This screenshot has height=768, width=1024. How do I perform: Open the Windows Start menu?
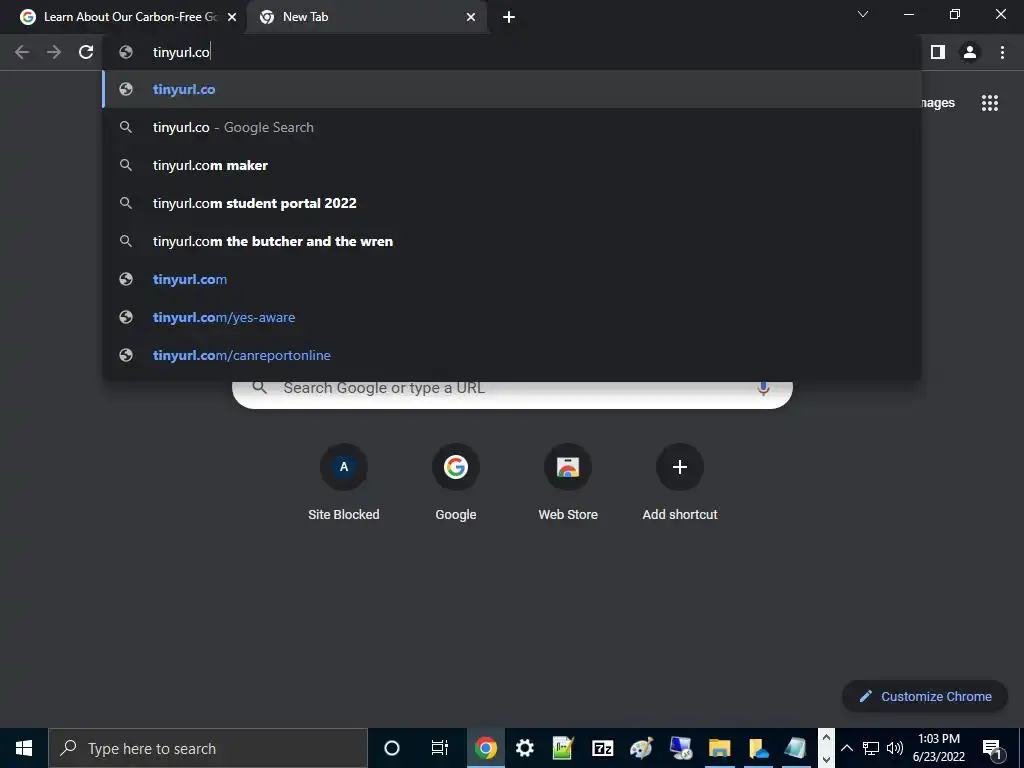[x=24, y=748]
